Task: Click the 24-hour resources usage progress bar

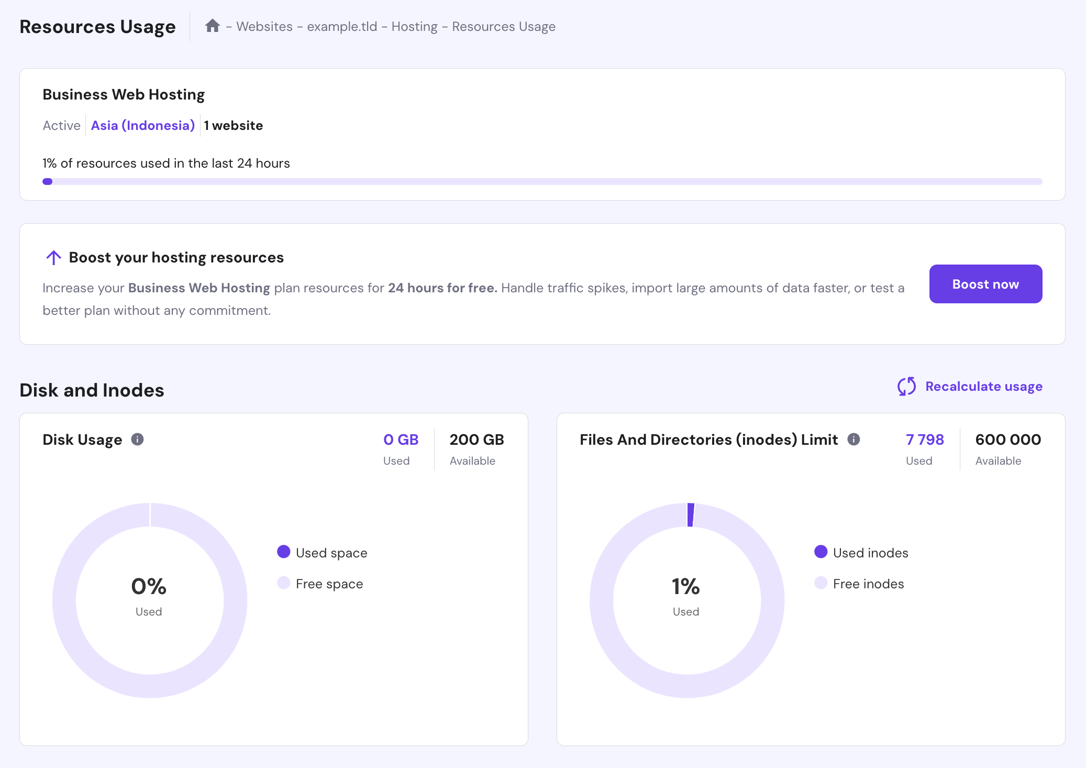Action: coord(543,181)
